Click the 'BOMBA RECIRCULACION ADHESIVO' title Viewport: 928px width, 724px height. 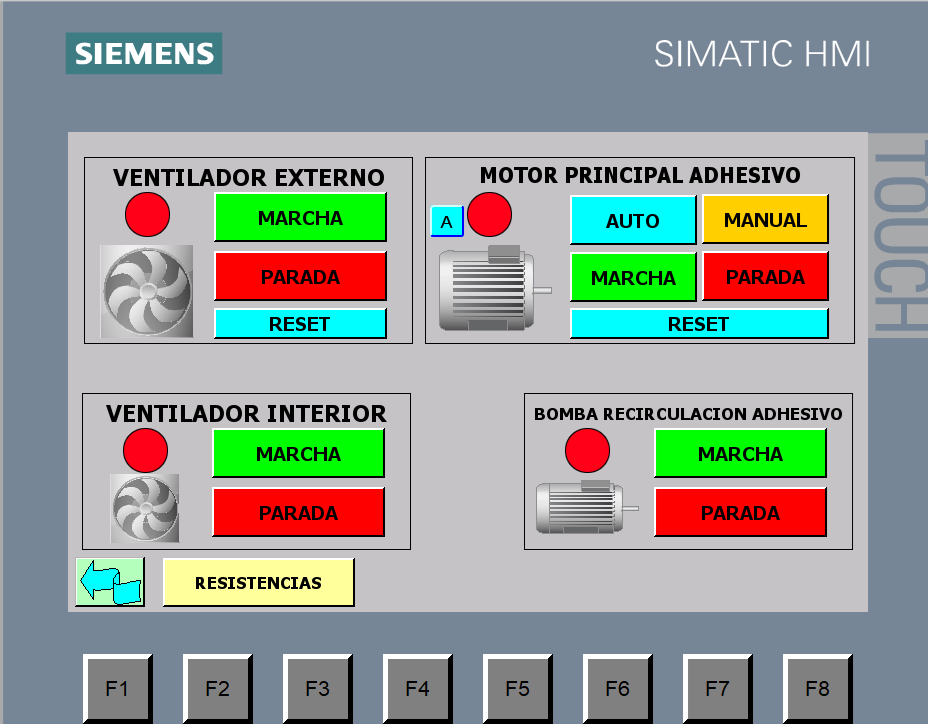[688, 414]
